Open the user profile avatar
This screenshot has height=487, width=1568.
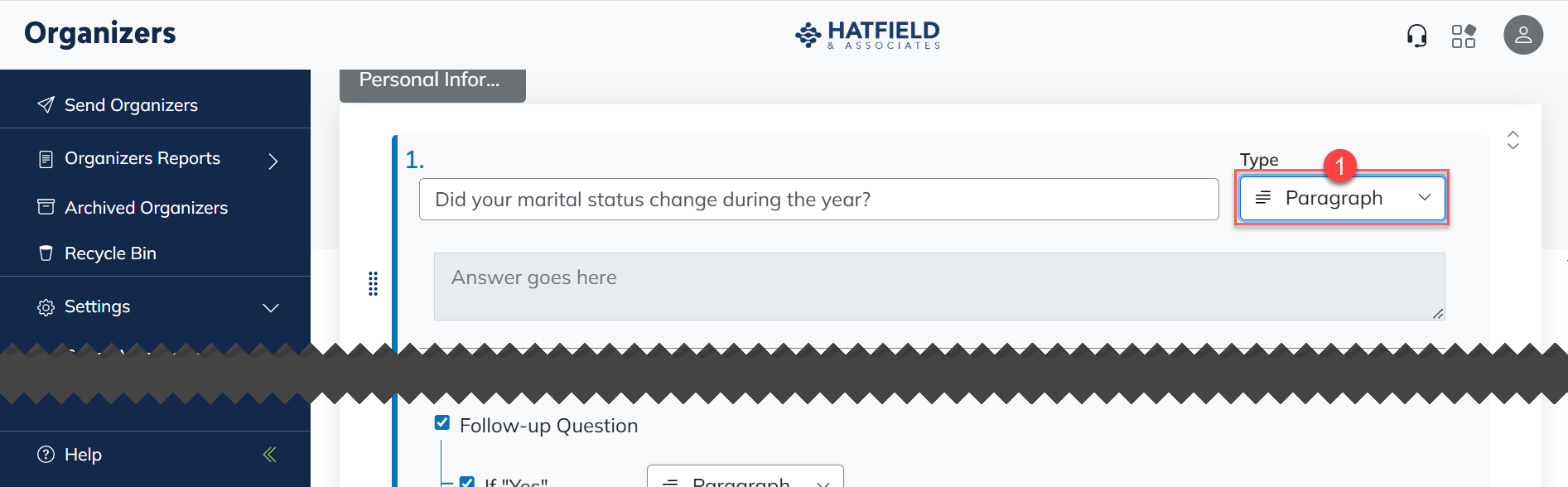1523,36
